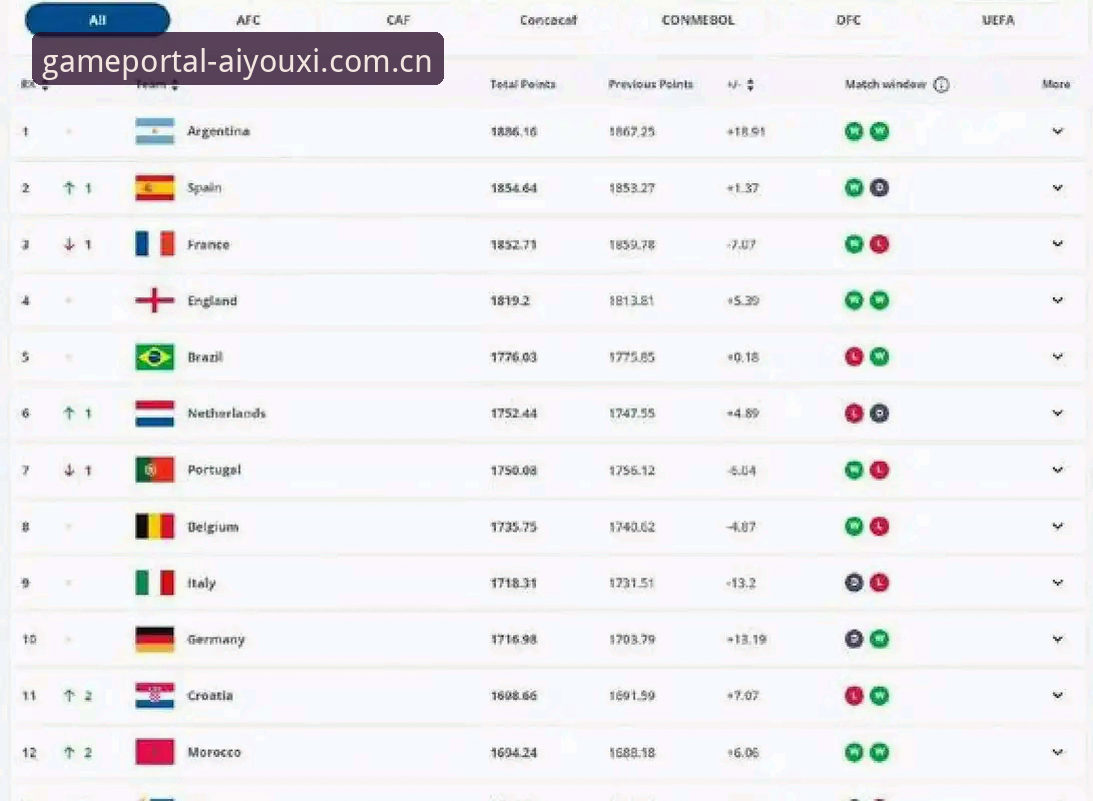Open the England team link

tap(213, 300)
